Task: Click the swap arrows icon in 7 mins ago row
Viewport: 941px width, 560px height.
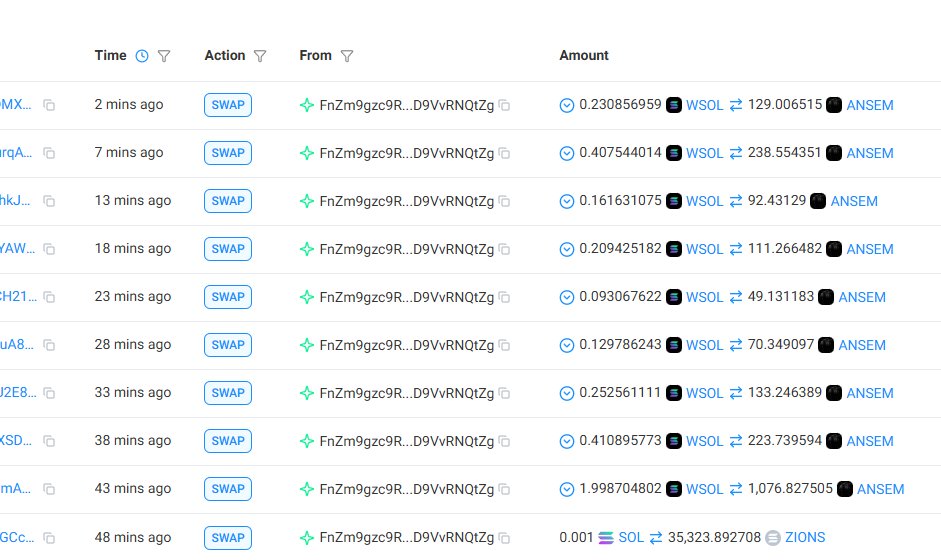Action: pos(736,153)
